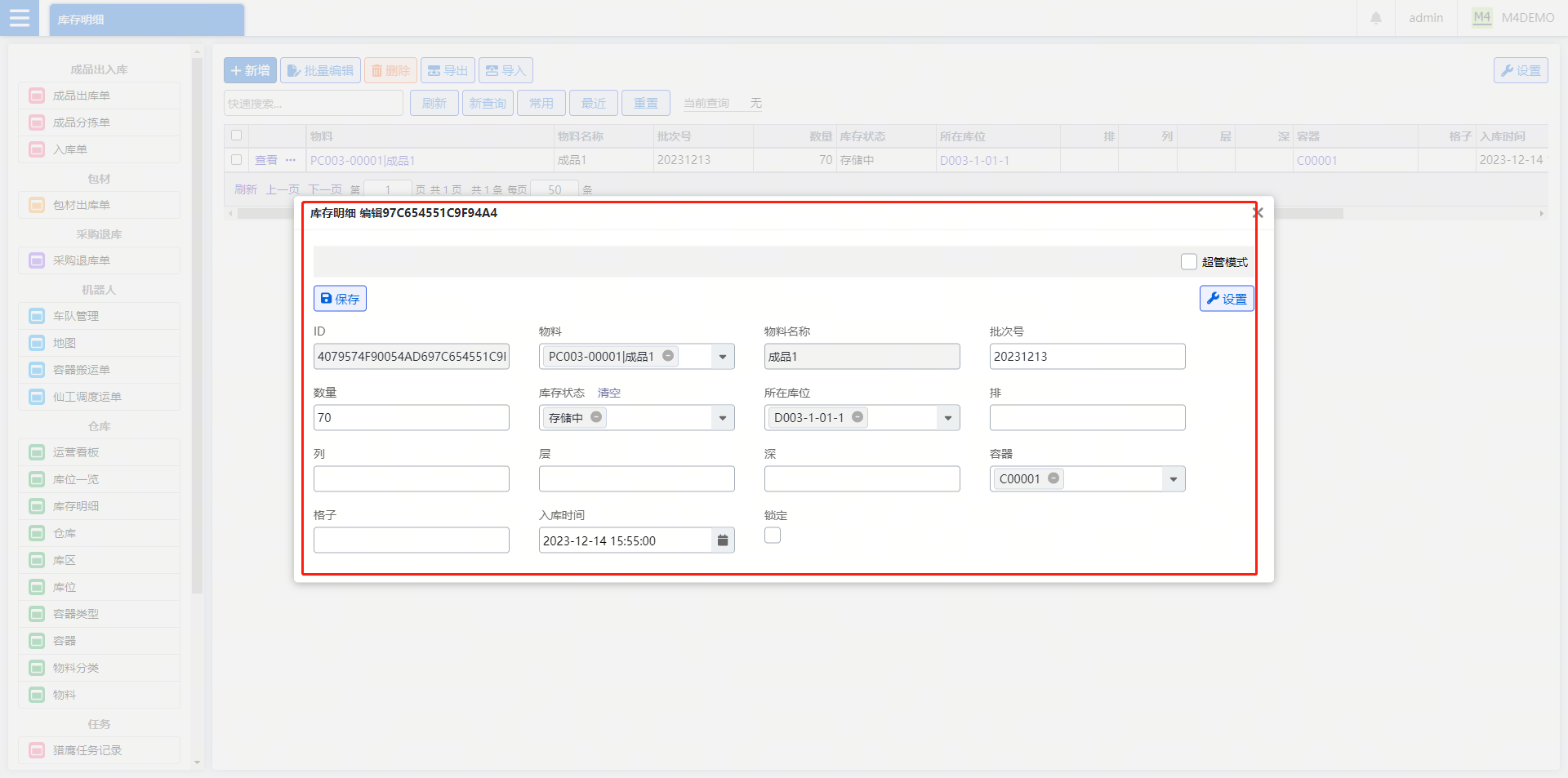Switch to the 库存明细 tab

pyautogui.click(x=147, y=20)
